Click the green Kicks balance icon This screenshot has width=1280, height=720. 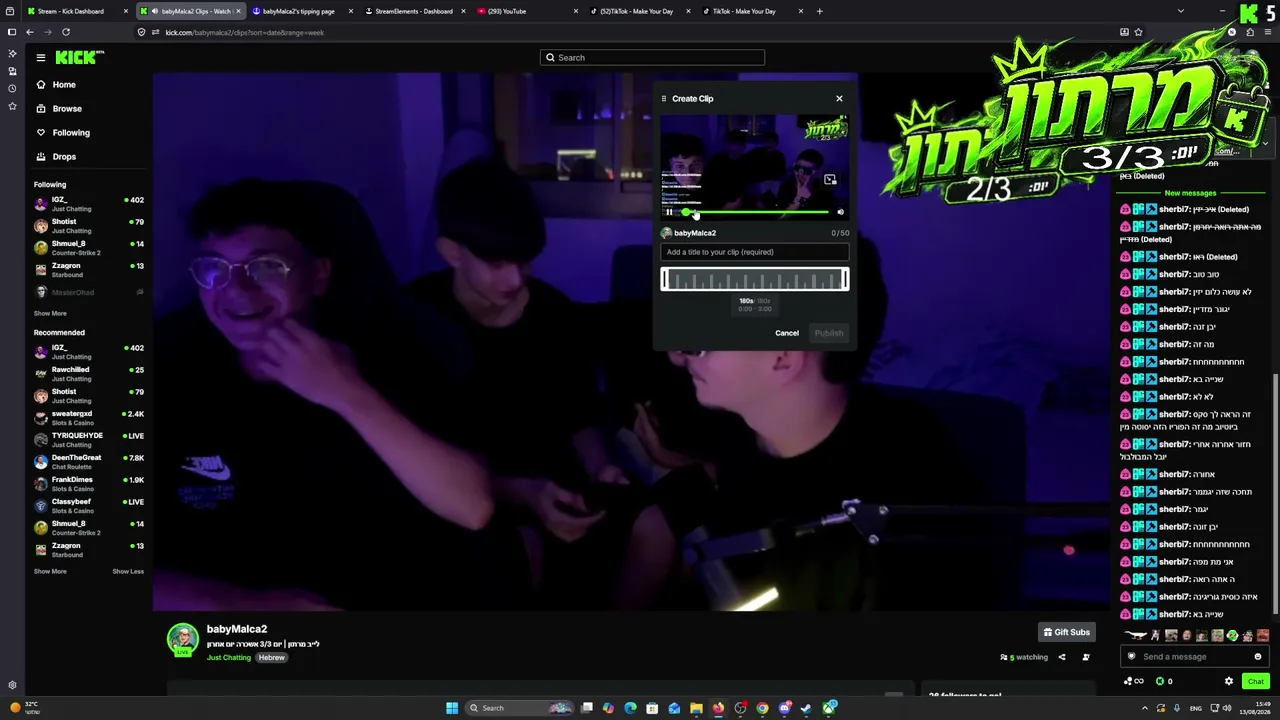tap(1160, 681)
